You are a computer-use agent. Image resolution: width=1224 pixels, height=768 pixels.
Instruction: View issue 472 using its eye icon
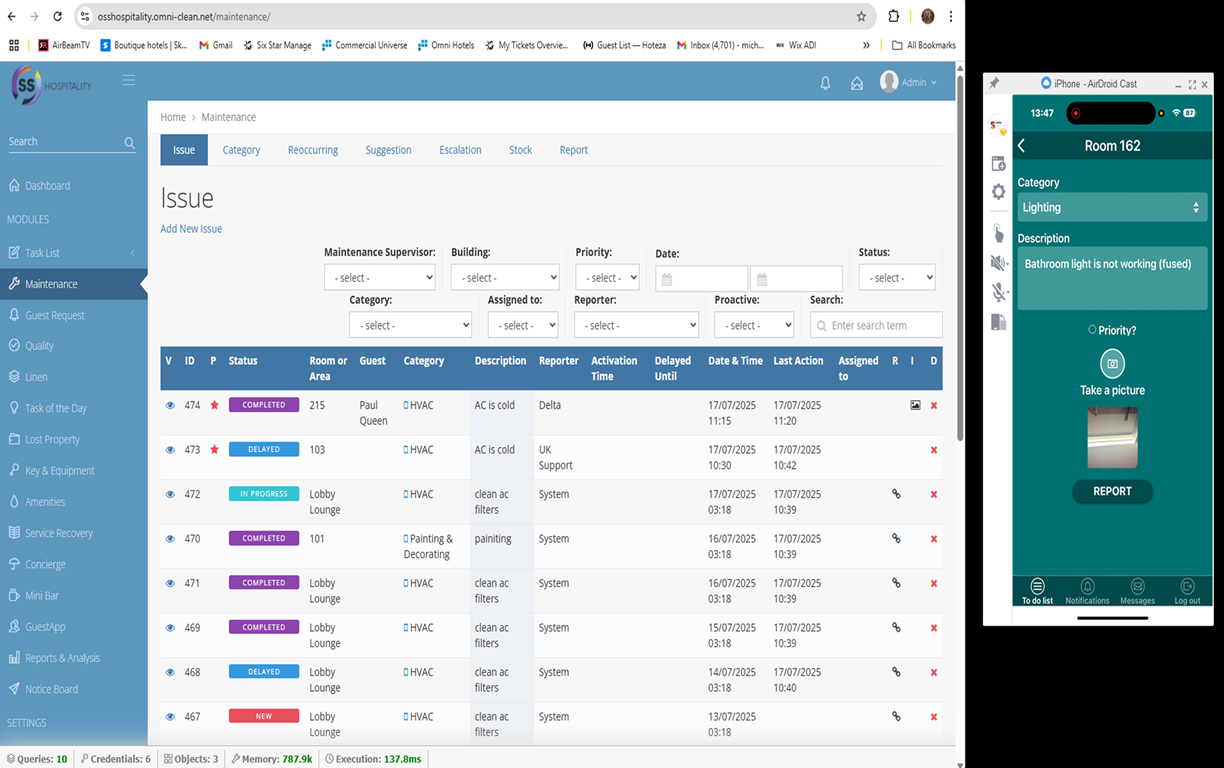pyautogui.click(x=169, y=493)
